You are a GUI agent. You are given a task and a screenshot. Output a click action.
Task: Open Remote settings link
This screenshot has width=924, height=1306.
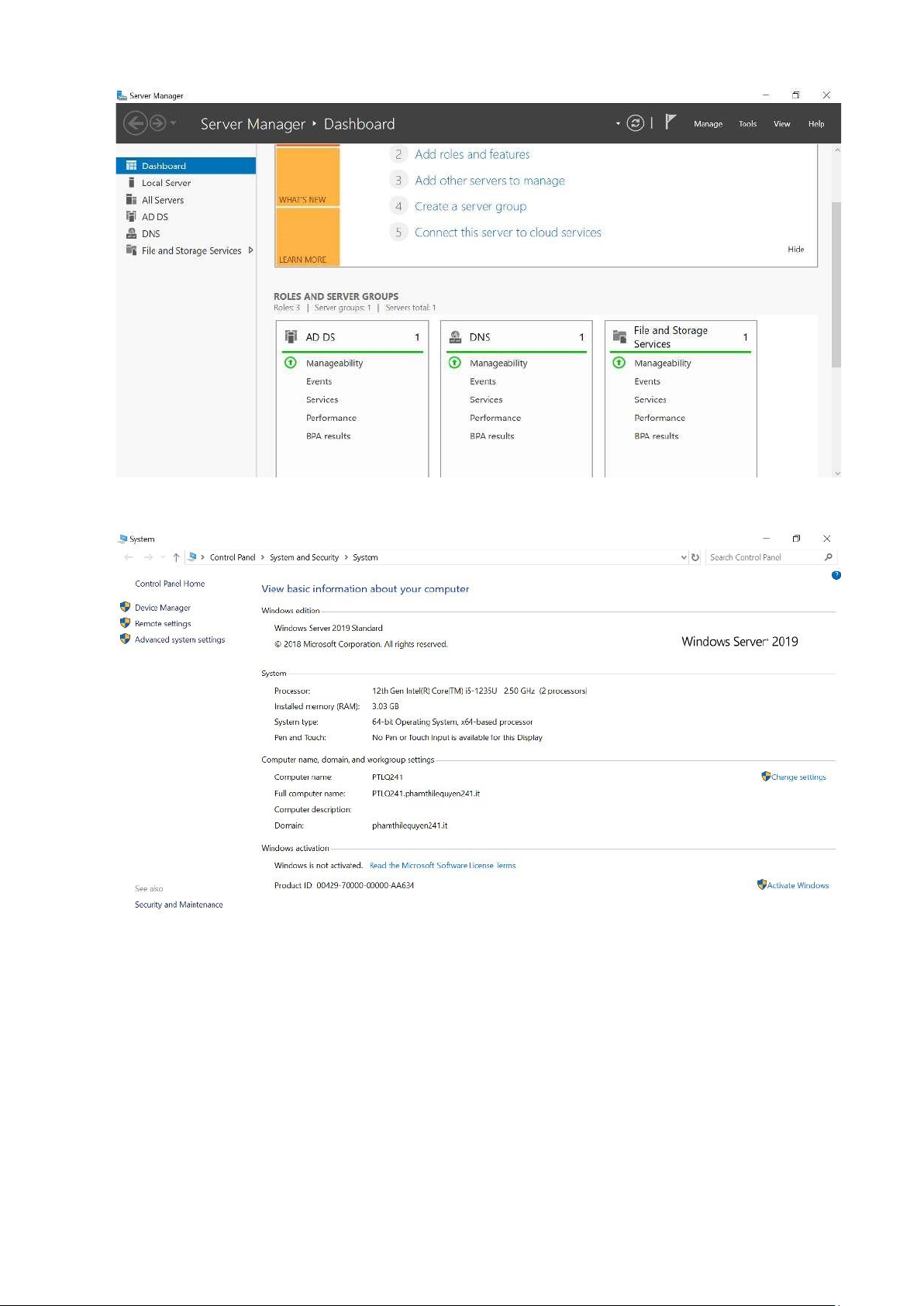(x=163, y=623)
